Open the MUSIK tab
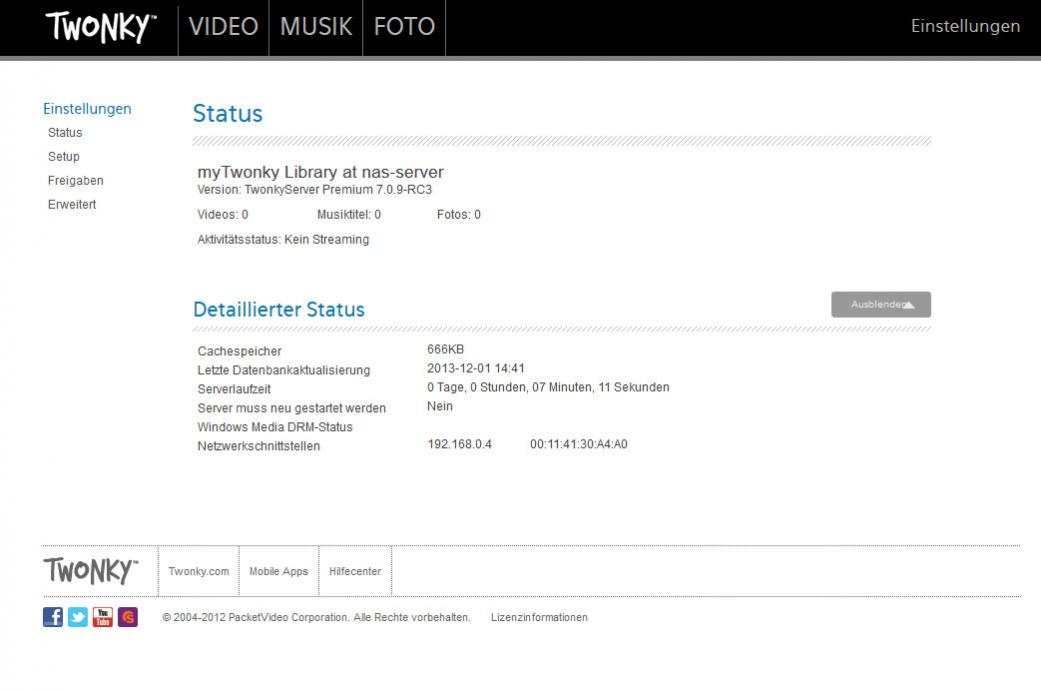Image resolution: width=1041 pixels, height=690 pixels. pyautogui.click(x=316, y=27)
